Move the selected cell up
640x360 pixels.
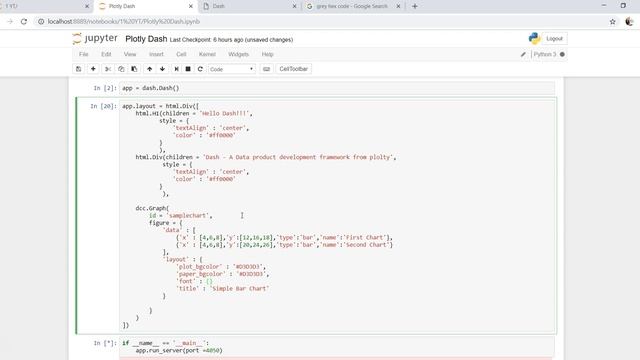(x=149, y=69)
